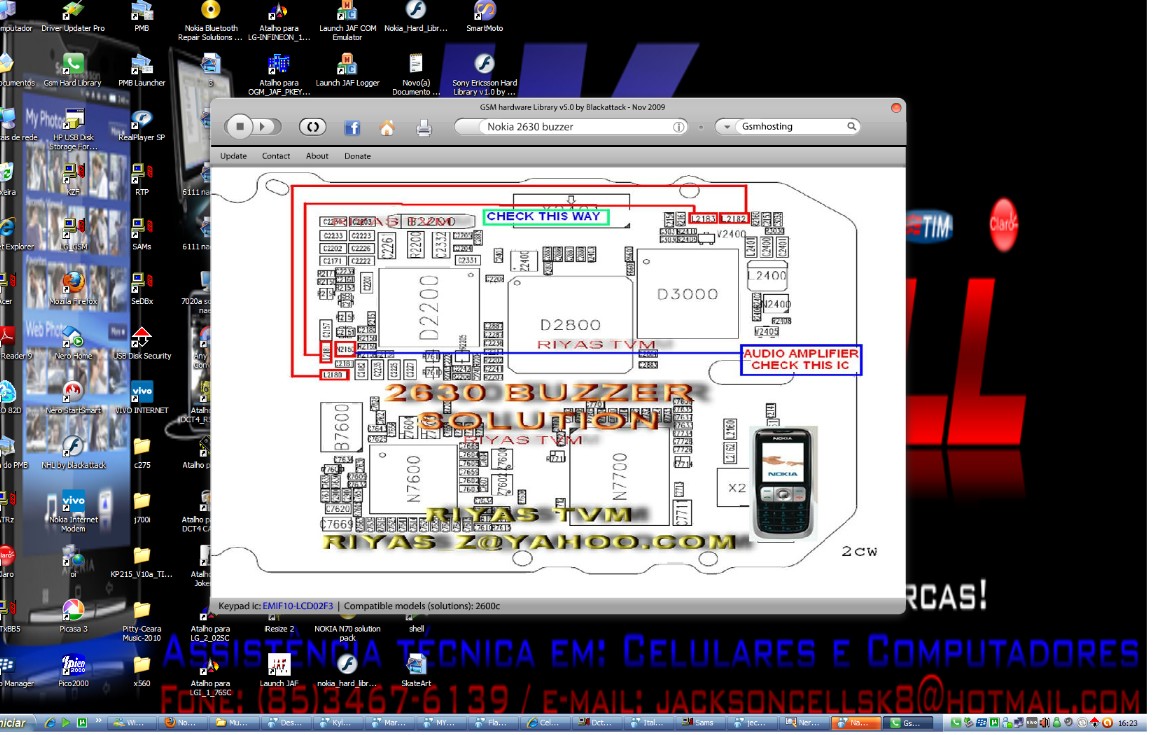
Task: Click the 'Nokia 2630 buzzer' search field
Action: tap(572, 127)
